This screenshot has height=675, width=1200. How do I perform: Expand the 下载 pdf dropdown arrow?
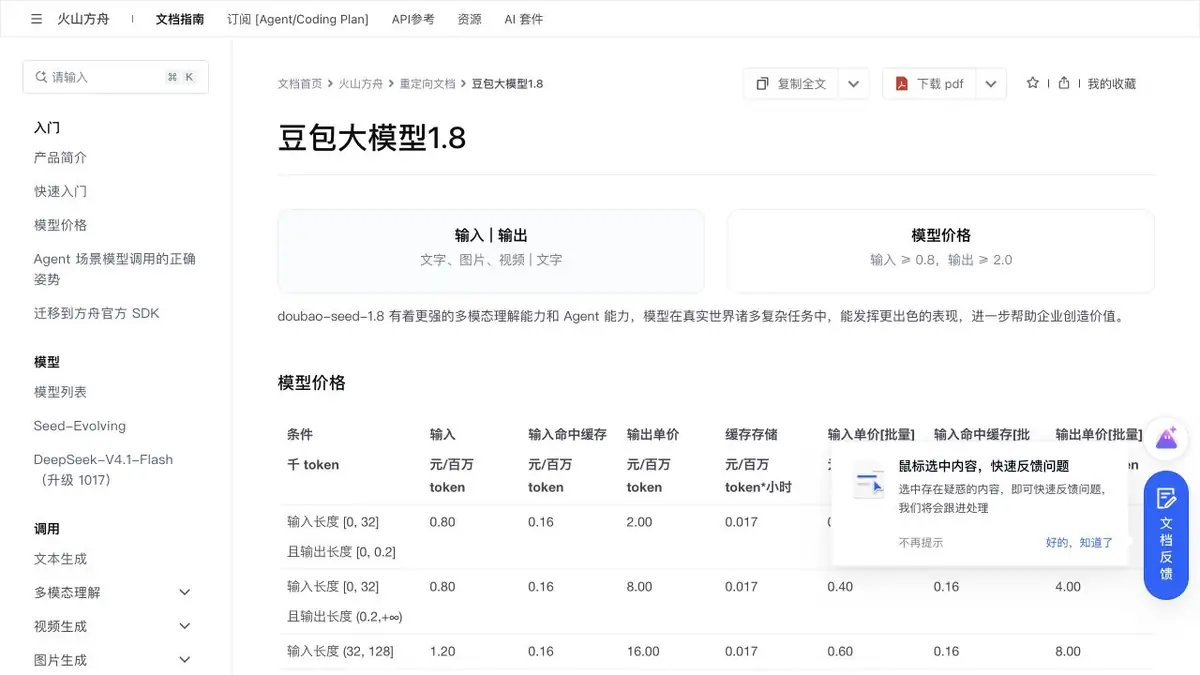(x=990, y=84)
